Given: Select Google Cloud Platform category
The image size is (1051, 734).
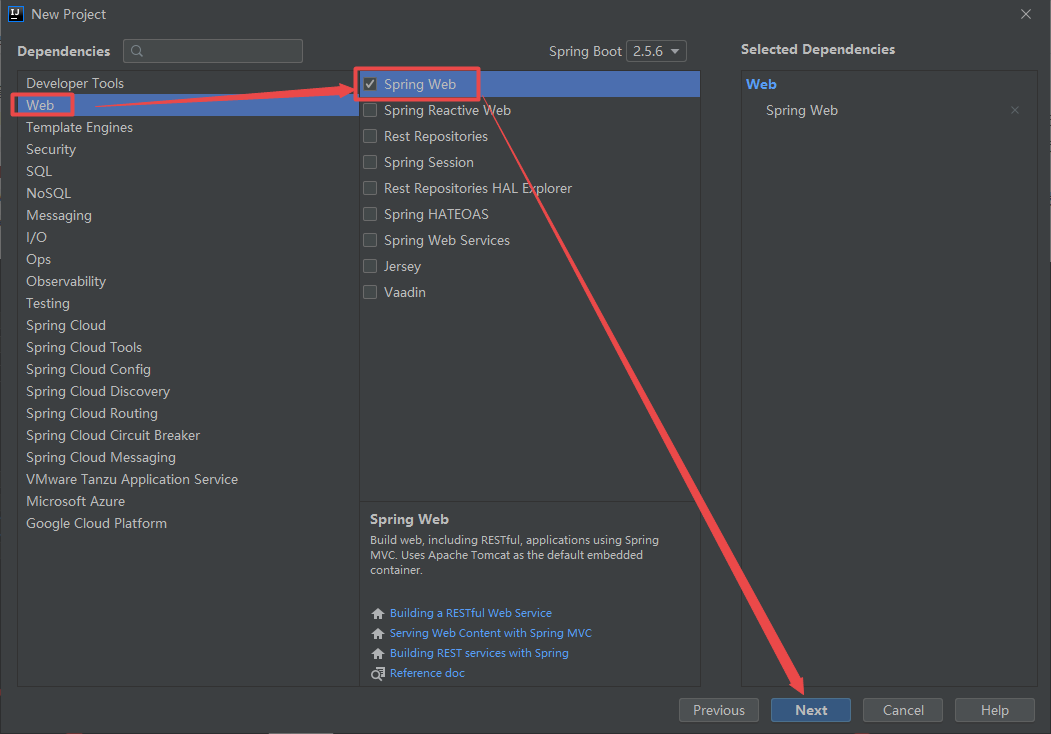Looking at the screenshot, I should [x=188, y=524].
